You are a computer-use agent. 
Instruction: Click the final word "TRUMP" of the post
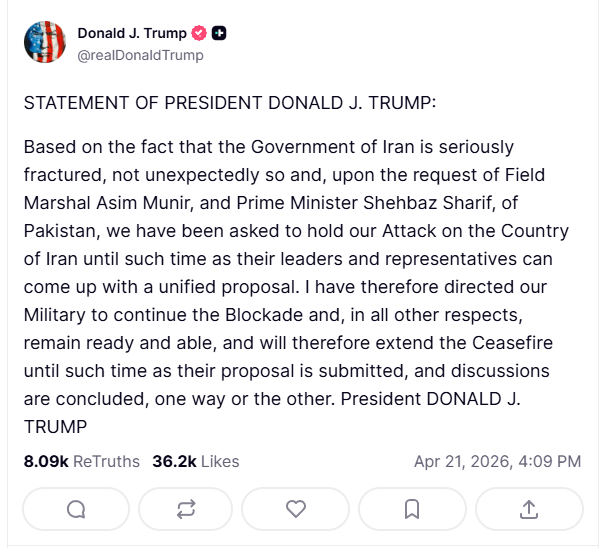(56, 427)
